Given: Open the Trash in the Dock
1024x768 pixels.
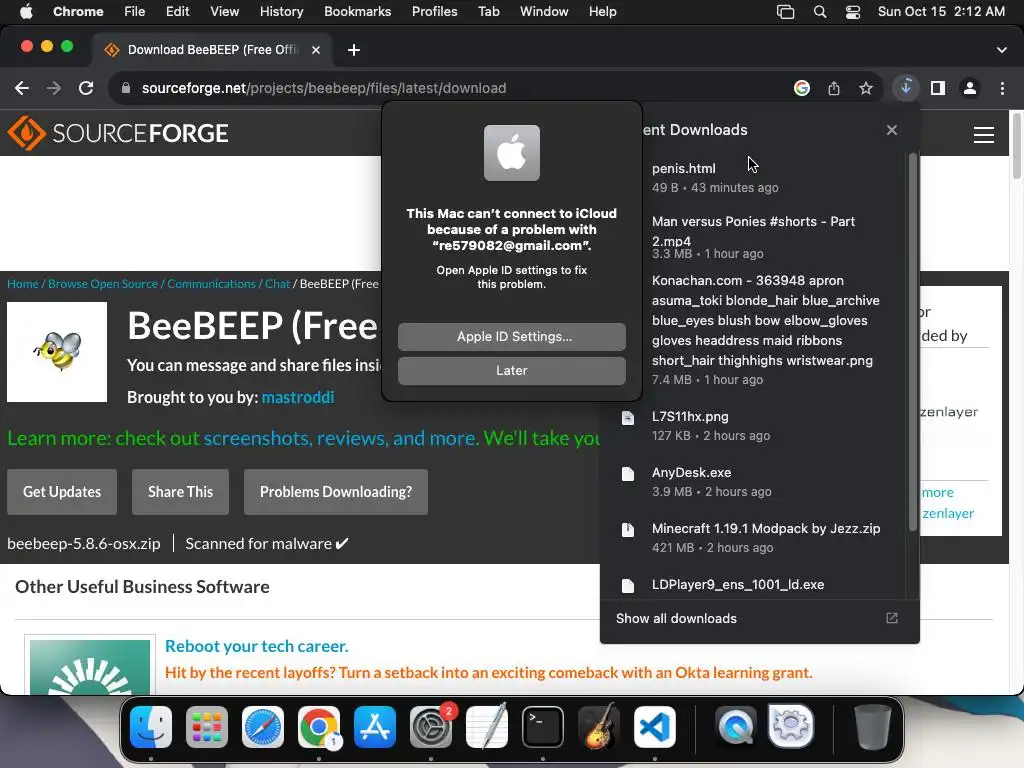Looking at the screenshot, I should coord(872,727).
